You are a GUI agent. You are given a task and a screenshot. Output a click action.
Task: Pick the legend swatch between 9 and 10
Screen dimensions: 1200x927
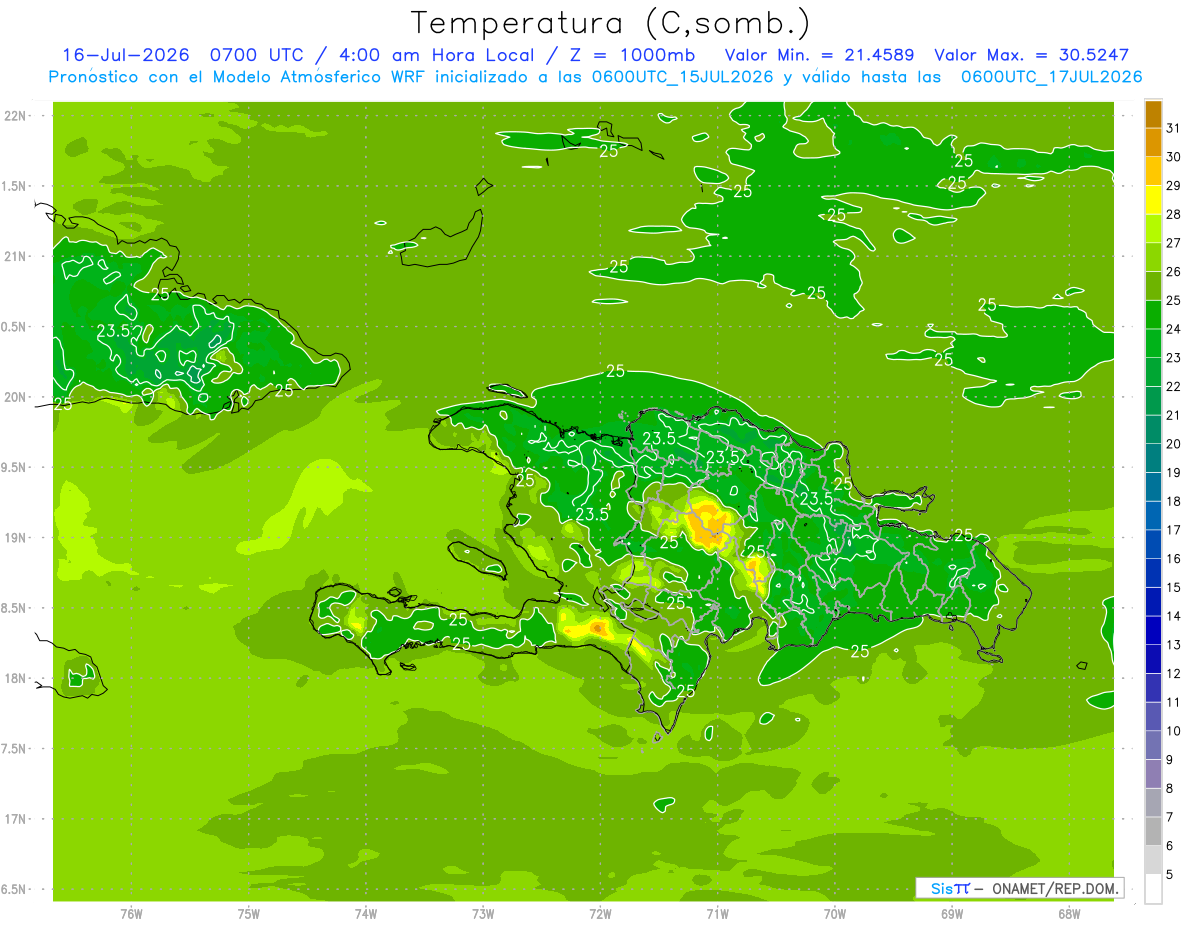(1153, 746)
